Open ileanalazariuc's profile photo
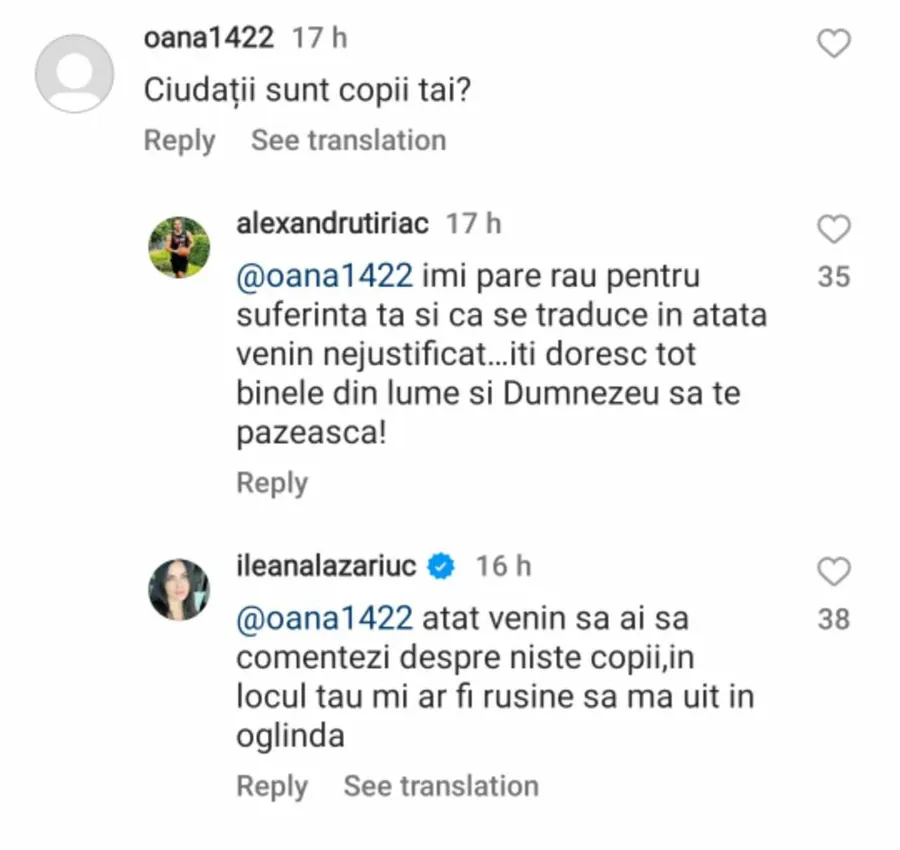 pyautogui.click(x=179, y=589)
